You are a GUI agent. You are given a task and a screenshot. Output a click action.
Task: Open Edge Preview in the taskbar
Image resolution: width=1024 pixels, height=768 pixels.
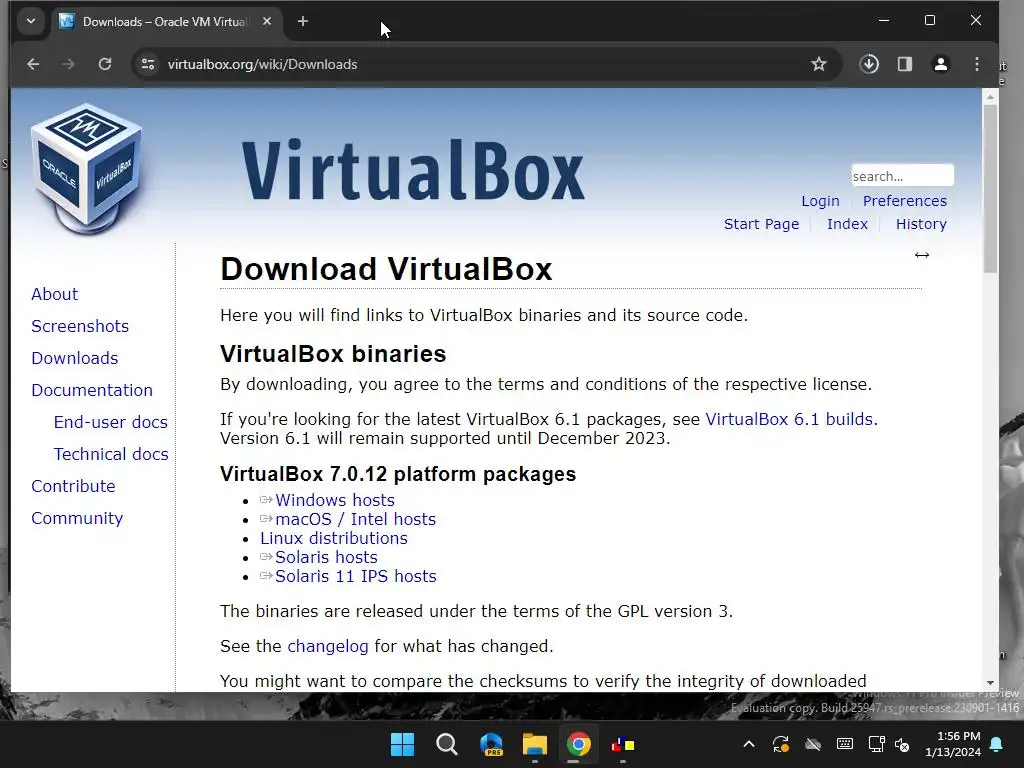point(491,744)
